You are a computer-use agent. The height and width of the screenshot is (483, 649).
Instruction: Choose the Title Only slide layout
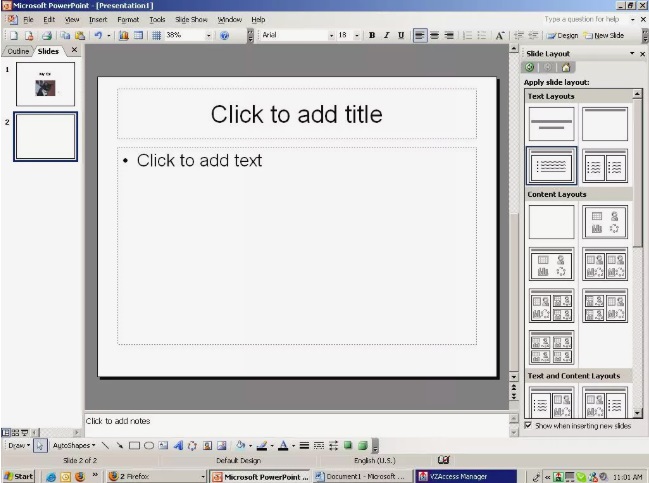(605, 124)
